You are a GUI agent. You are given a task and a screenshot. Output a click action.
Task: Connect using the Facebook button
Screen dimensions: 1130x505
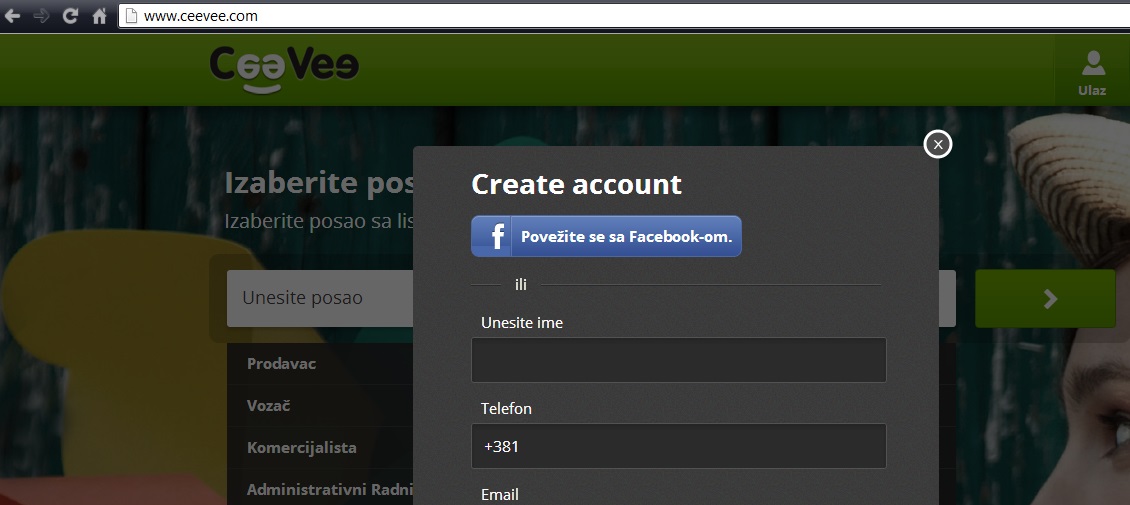(606, 236)
